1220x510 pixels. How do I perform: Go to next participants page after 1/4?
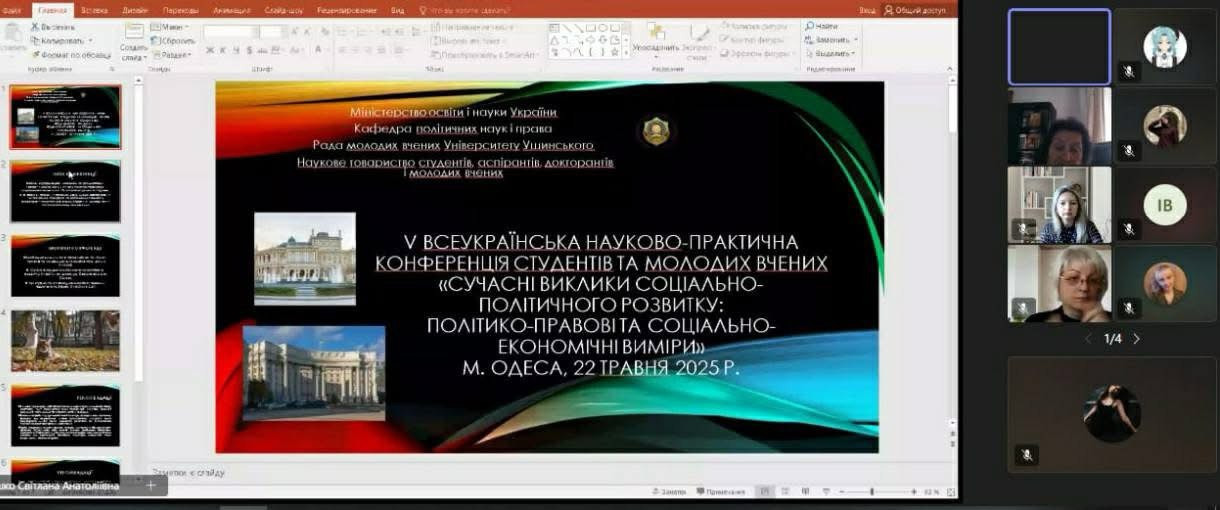(1136, 339)
